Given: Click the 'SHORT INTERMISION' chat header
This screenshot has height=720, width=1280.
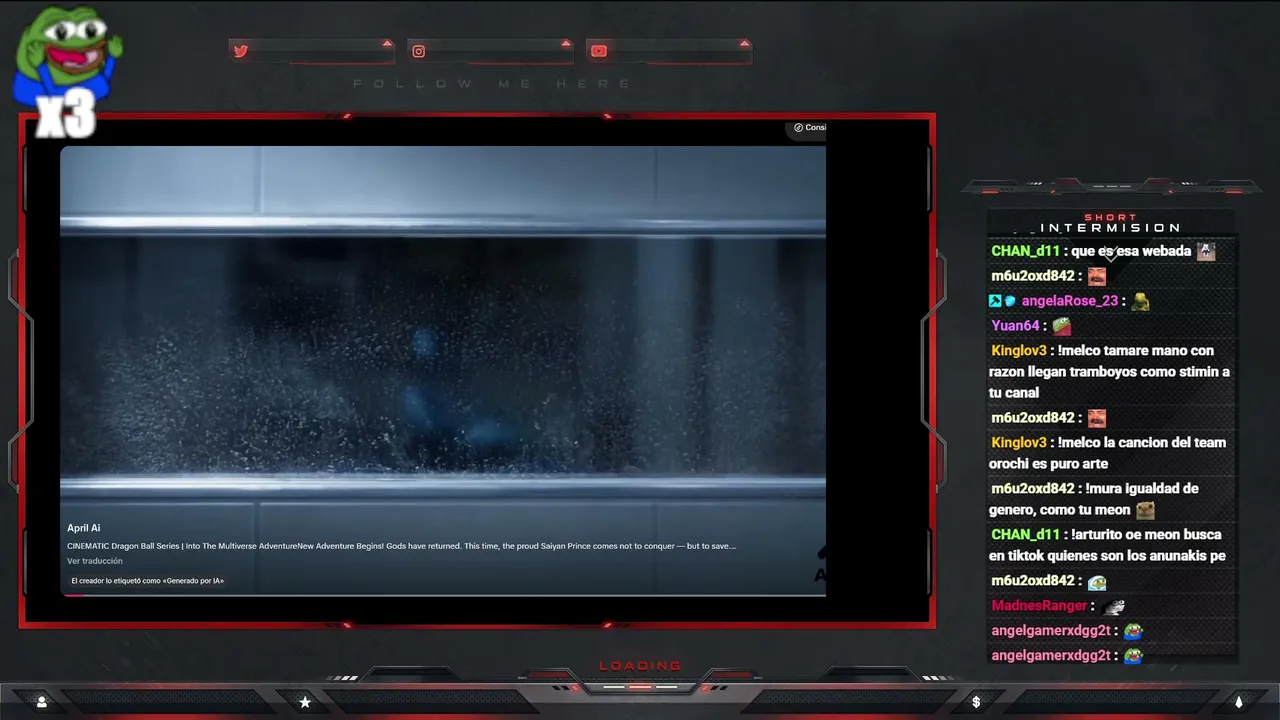Looking at the screenshot, I should (1111, 223).
